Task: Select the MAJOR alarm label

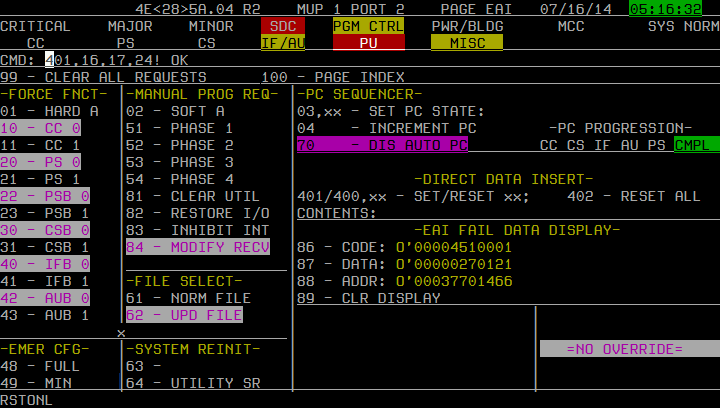Action: click(130, 26)
